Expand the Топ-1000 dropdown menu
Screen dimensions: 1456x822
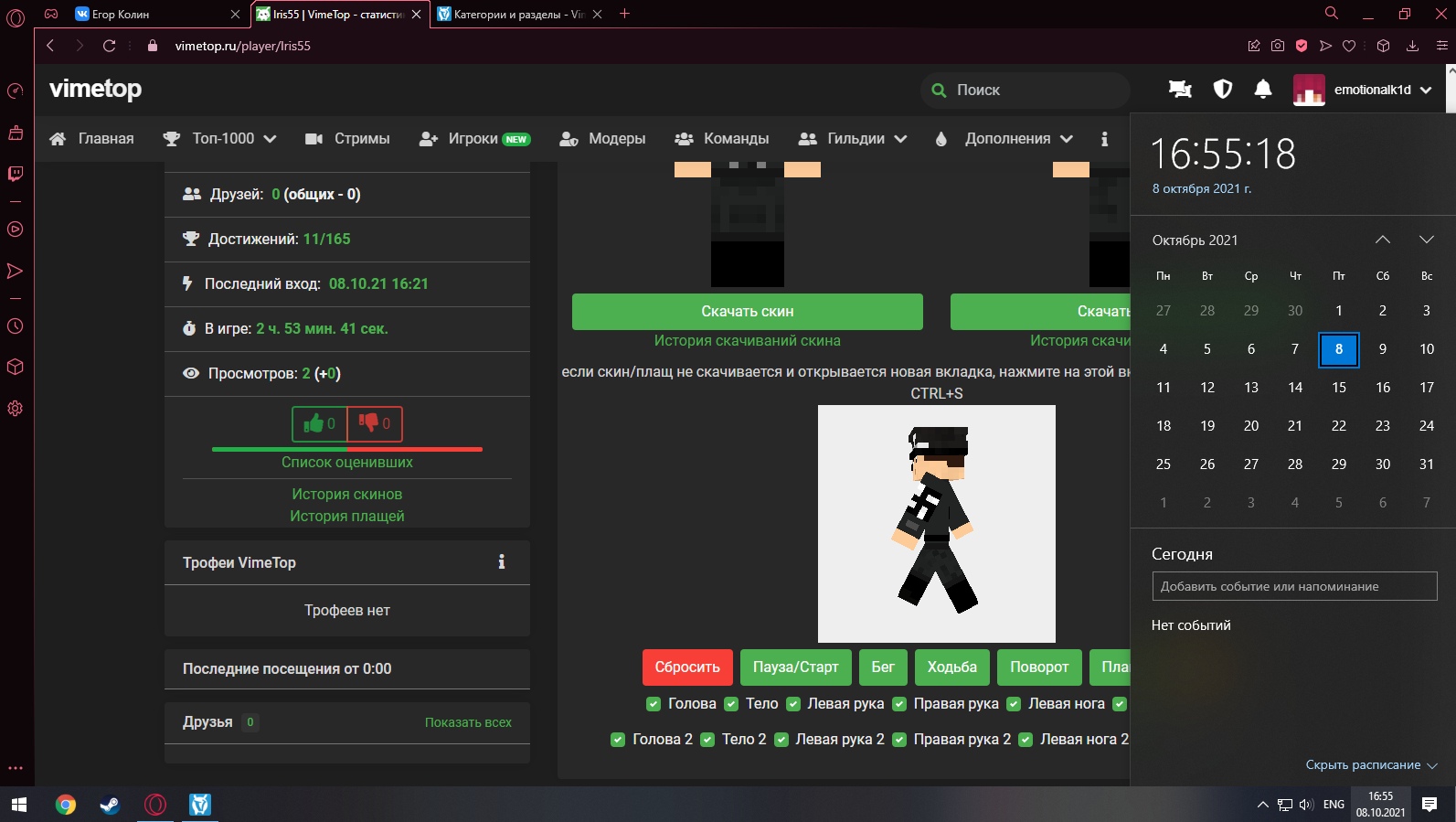tap(220, 139)
